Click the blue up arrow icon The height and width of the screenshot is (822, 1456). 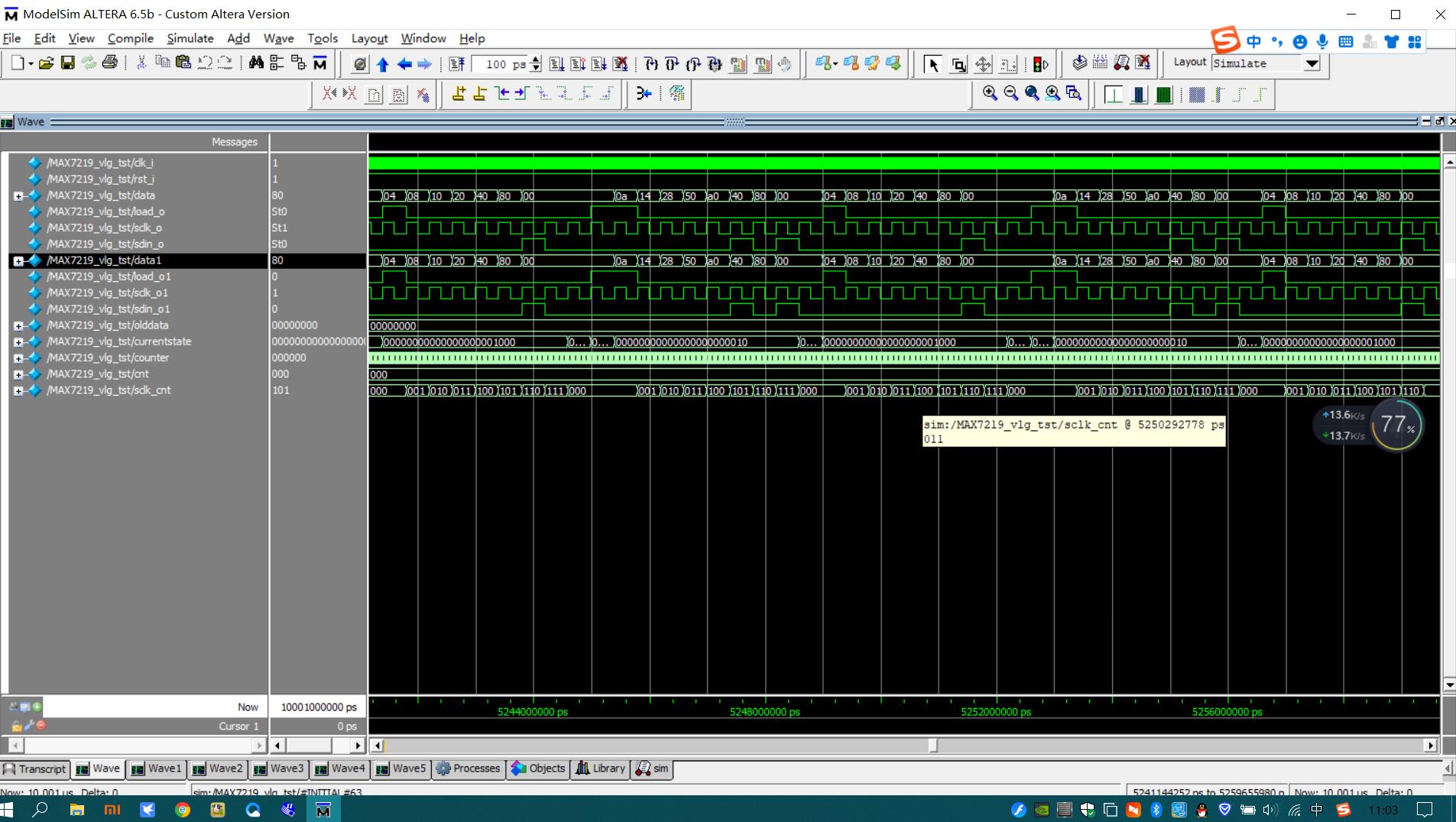(x=382, y=64)
